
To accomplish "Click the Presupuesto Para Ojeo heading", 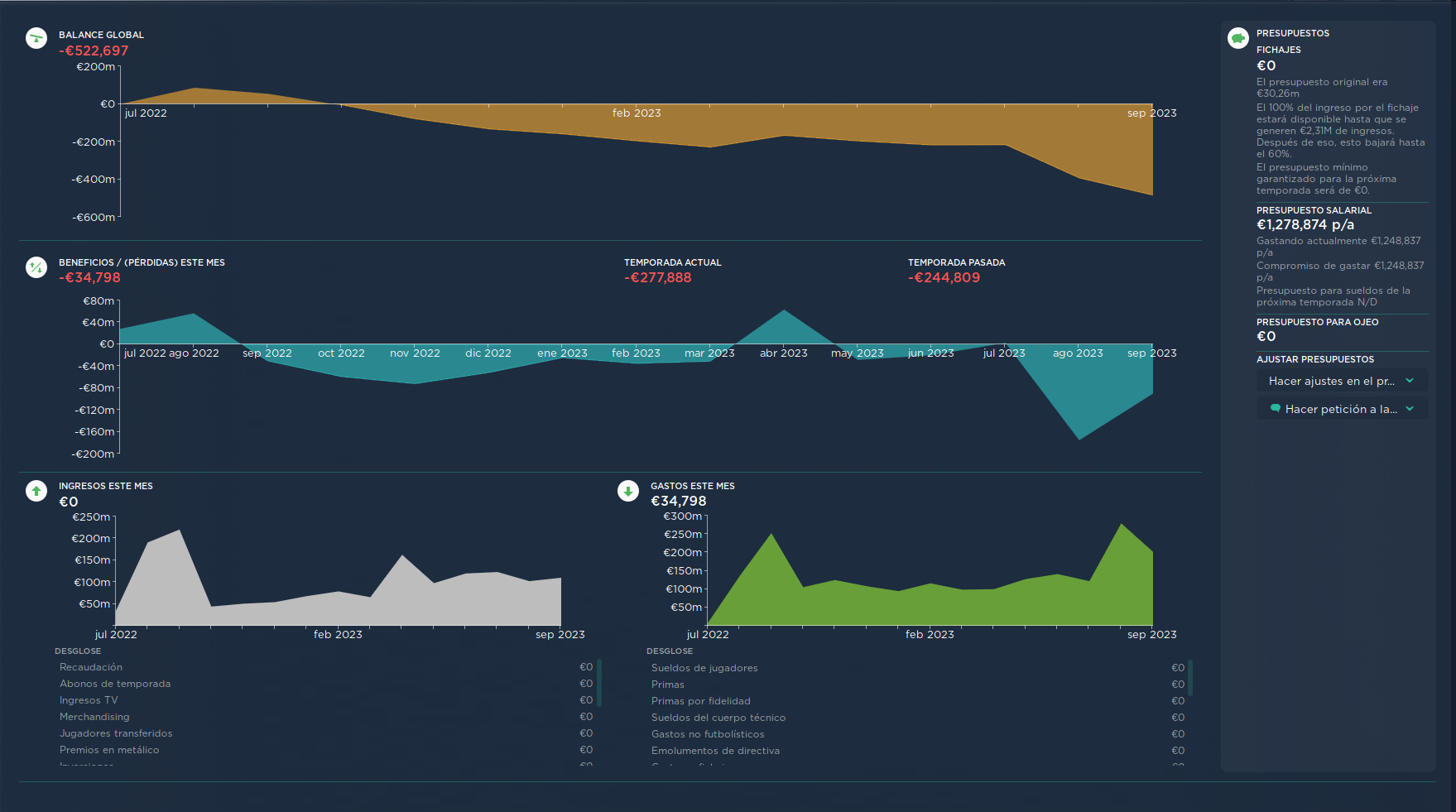I will [1317, 322].
